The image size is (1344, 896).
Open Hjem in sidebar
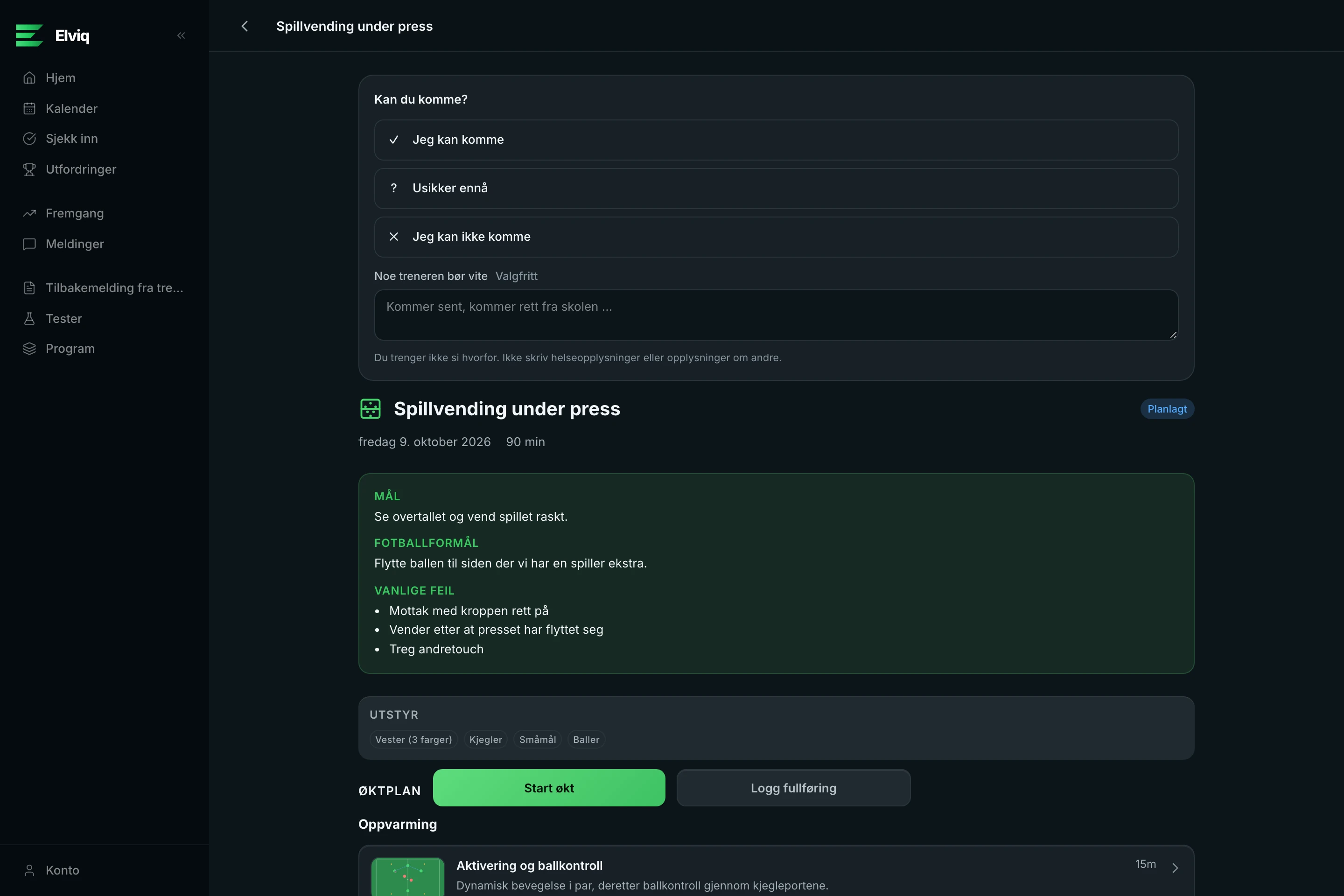pos(105,78)
